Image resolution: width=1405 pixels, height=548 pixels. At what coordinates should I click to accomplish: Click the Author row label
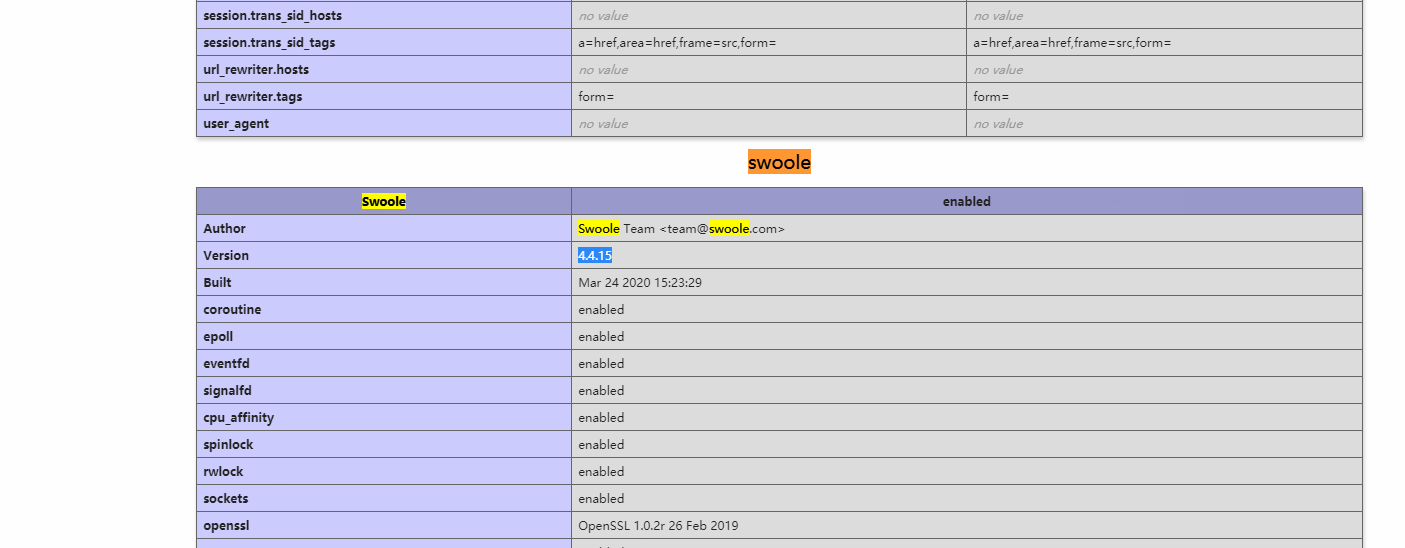coord(224,228)
